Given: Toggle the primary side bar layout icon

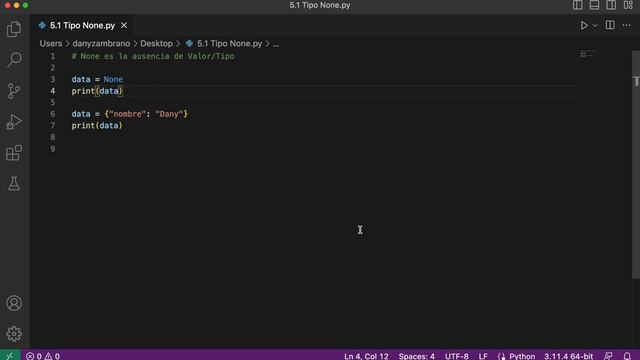Looking at the screenshot, I should 578,5.
